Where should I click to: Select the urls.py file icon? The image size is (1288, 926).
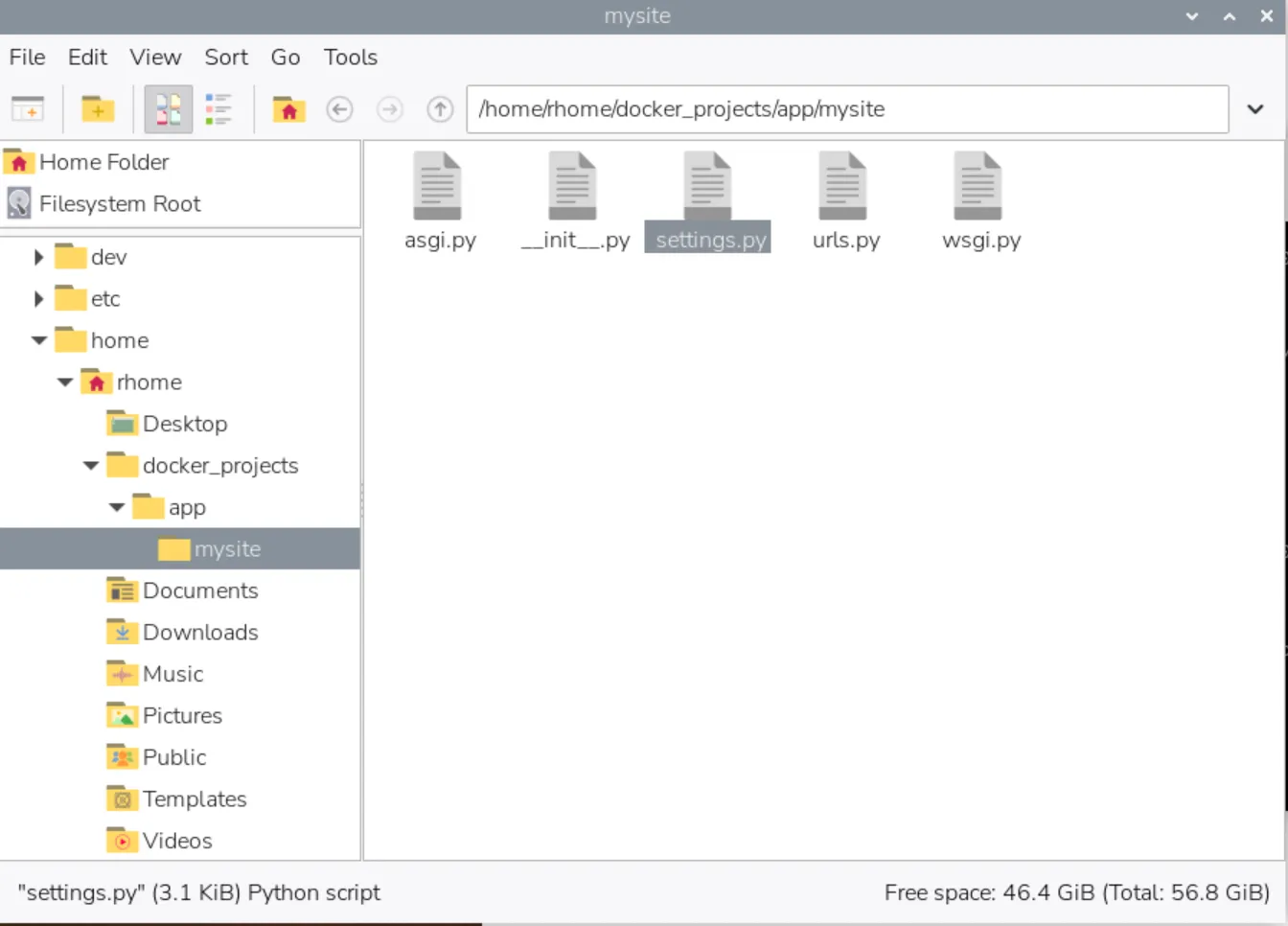click(x=843, y=186)
